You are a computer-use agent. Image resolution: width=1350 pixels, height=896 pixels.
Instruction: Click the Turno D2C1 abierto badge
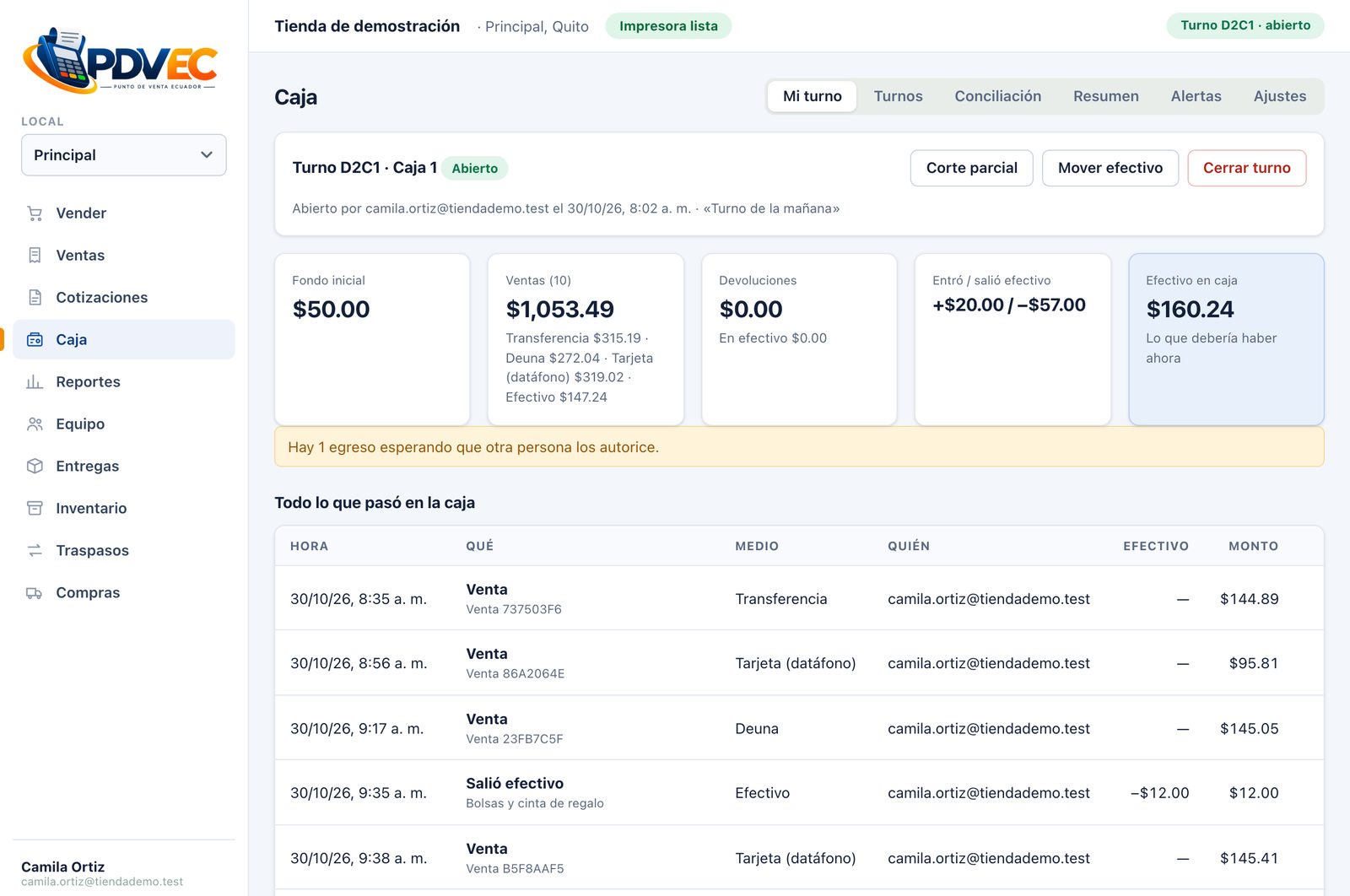click(x=1245, y=25)
